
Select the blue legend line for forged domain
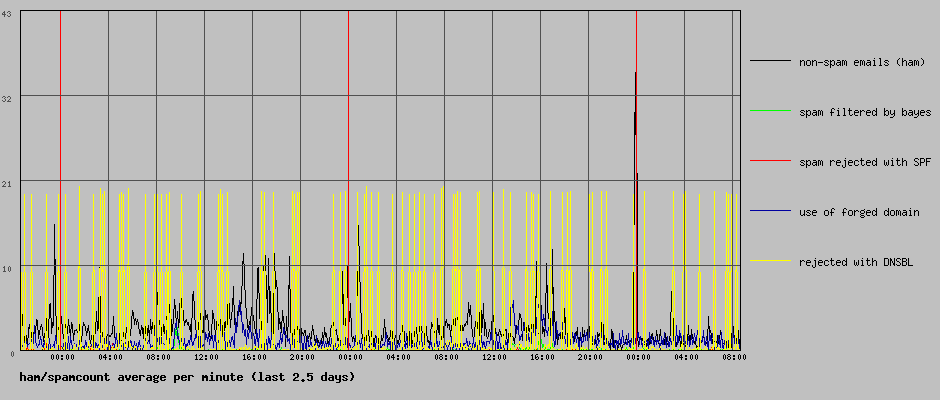[770, 210]
